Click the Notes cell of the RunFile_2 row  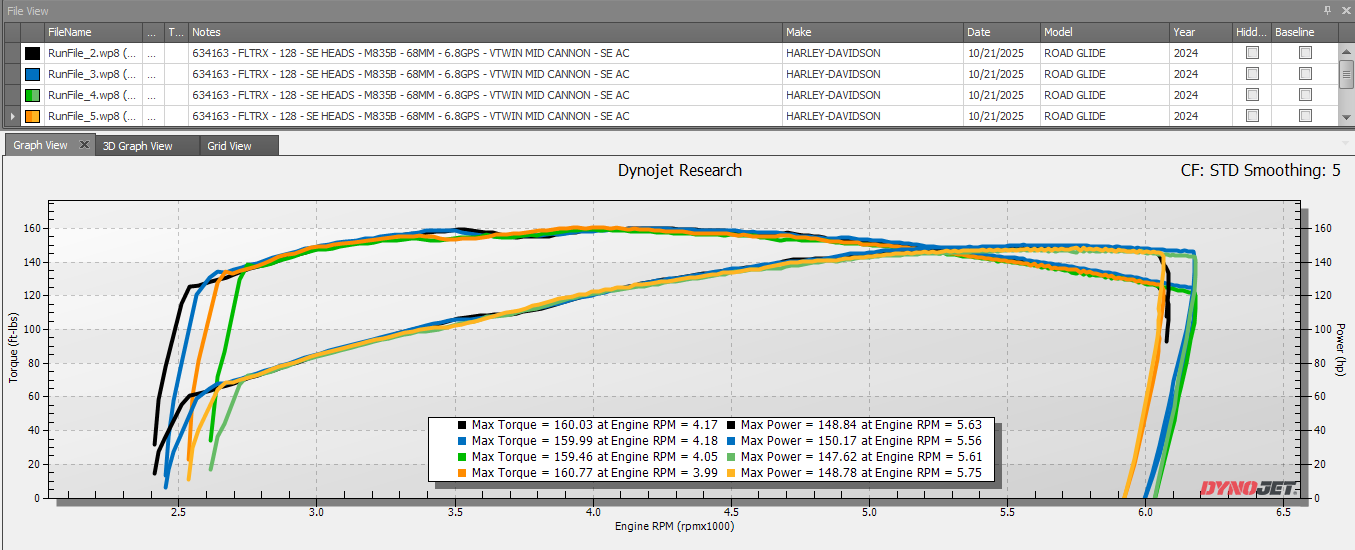click(485, 53)
